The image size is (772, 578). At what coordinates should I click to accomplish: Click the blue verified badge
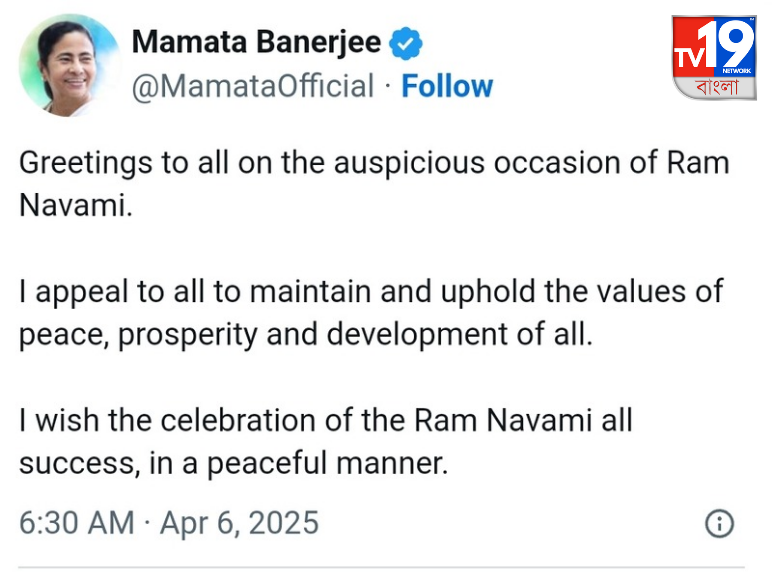point(406,43)
